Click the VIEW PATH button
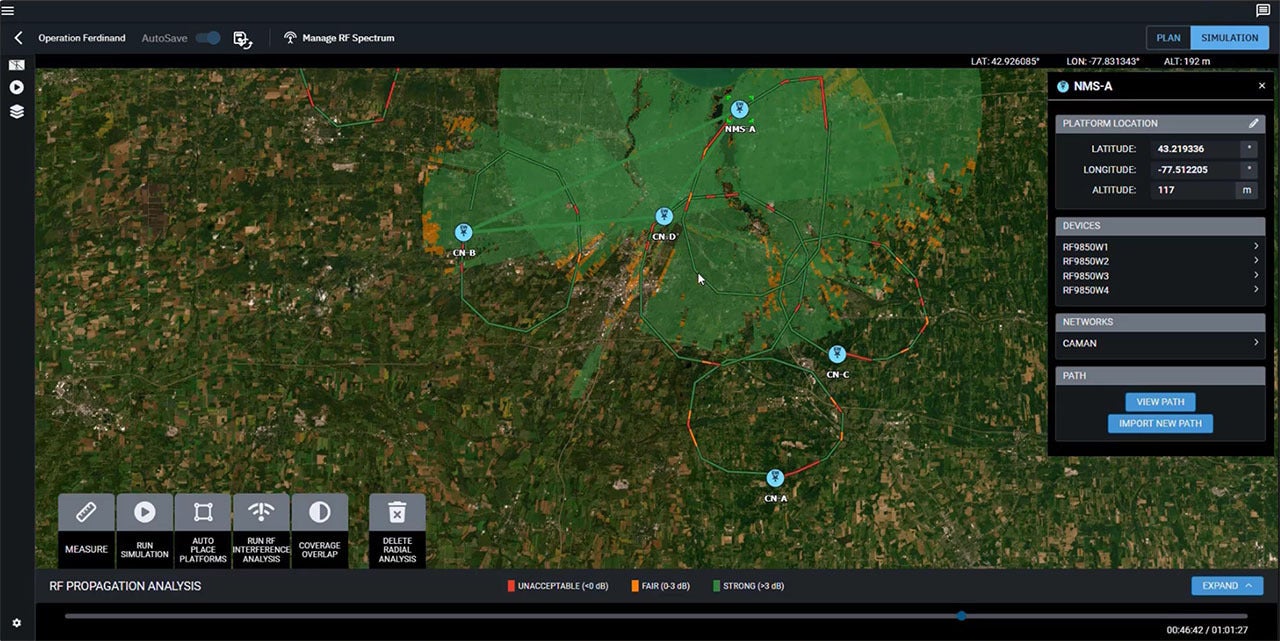Viewport: 1280px width, 641px height. [1160, 401]
